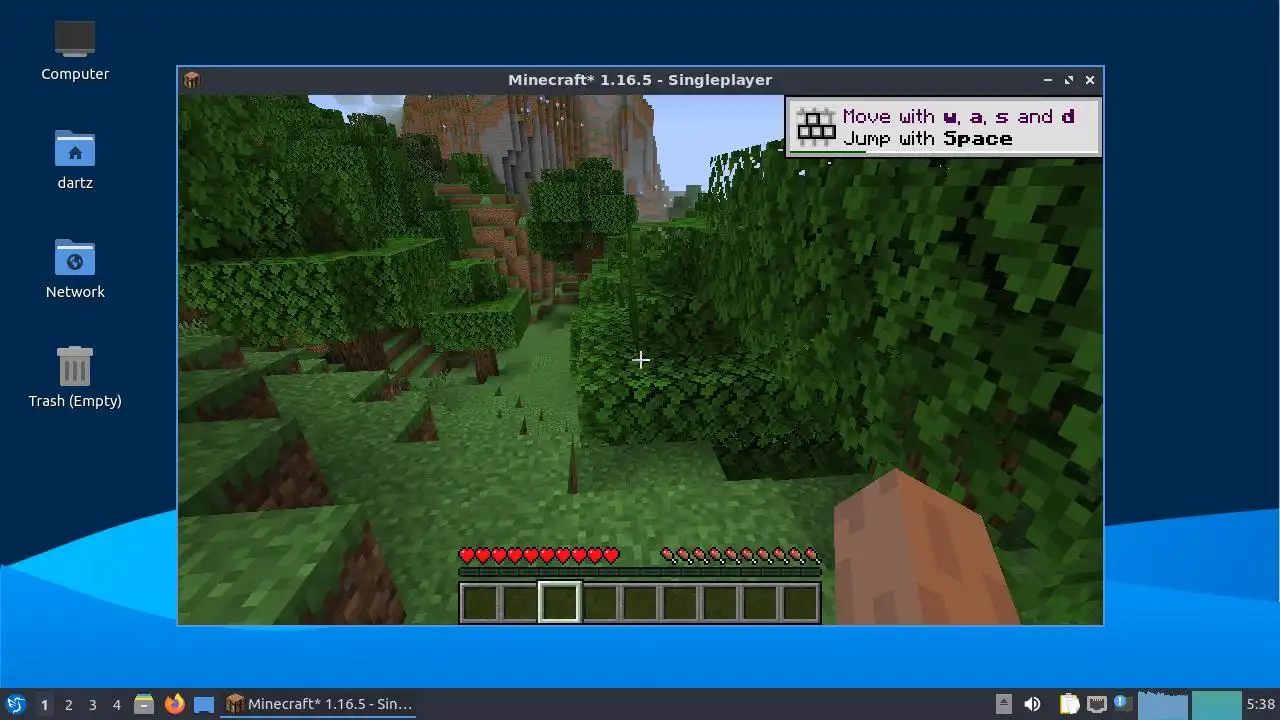Select the second hotbar slot in Minecraft
This screenshot has width=1280, height=720.
click(520, 603)
